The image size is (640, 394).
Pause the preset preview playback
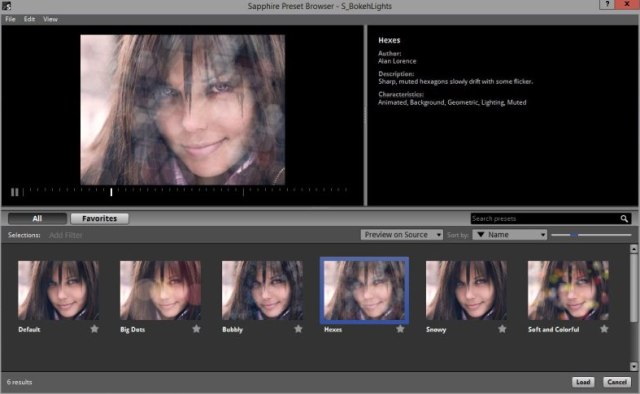(15, 192)
